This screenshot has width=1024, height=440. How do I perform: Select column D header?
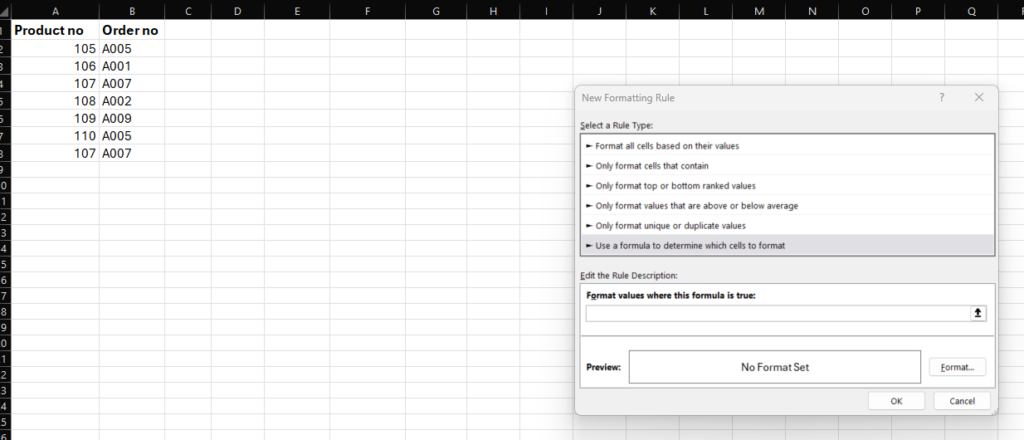point(237,10)
